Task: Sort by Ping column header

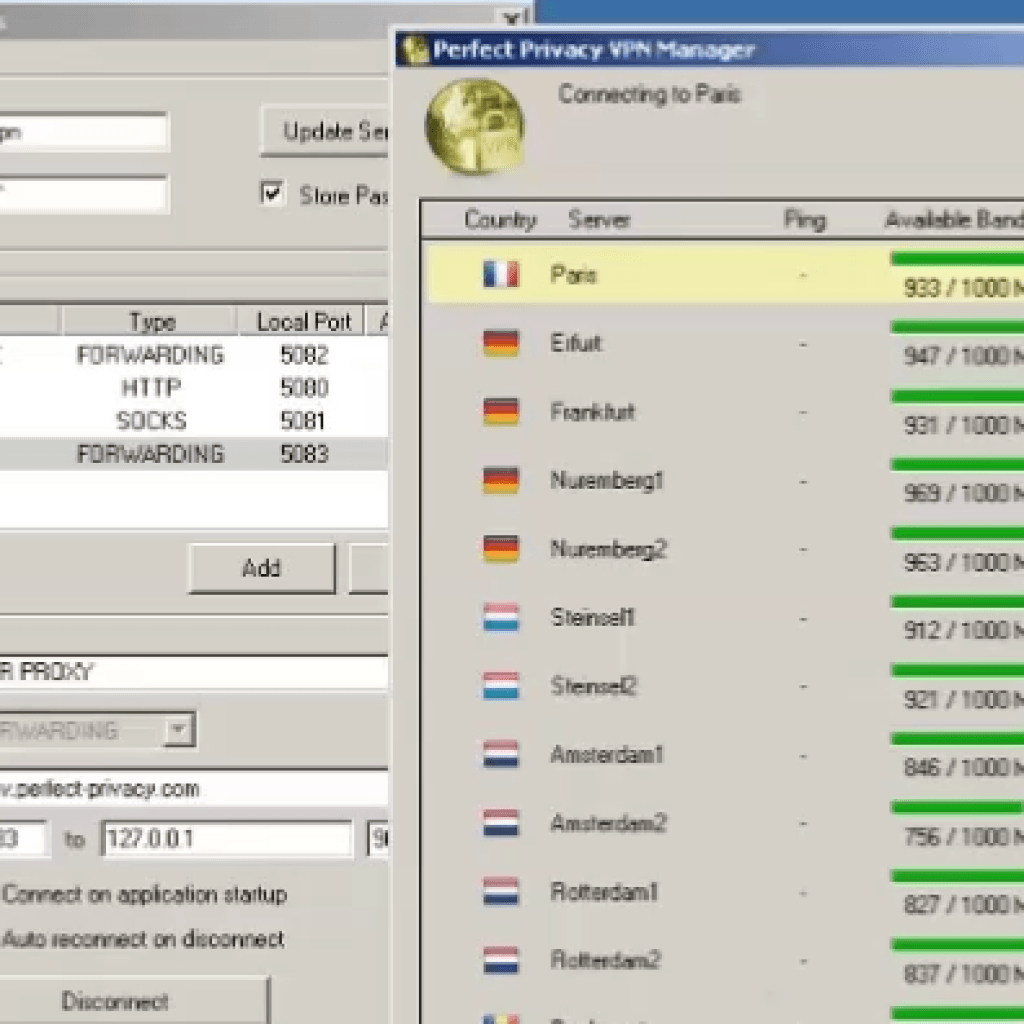Action: (x=805, y=220)
